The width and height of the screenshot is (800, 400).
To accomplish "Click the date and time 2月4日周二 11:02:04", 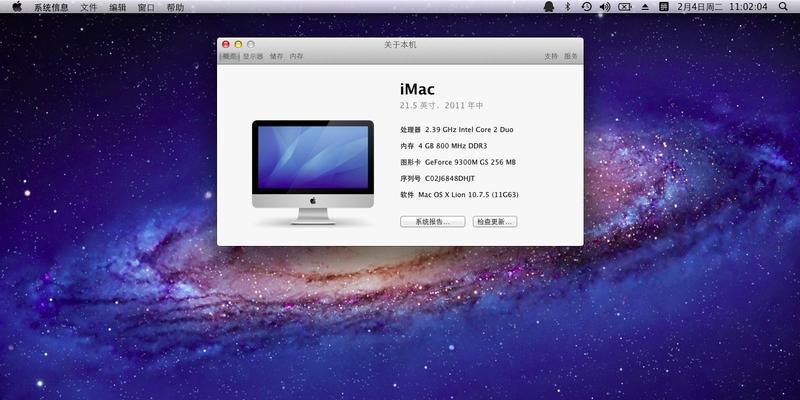I will click(722, 7).
